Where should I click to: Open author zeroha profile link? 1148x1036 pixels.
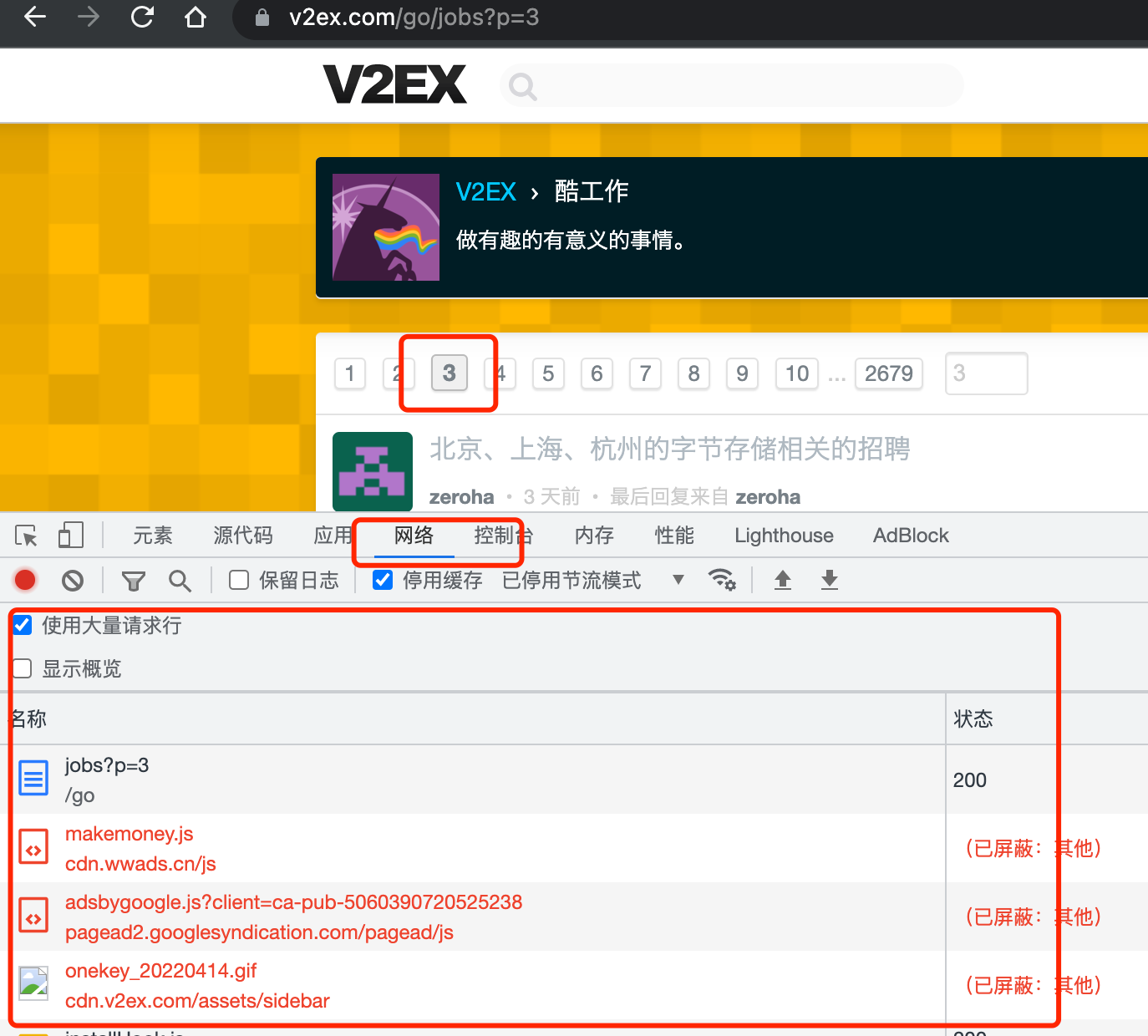click(462, 497)
